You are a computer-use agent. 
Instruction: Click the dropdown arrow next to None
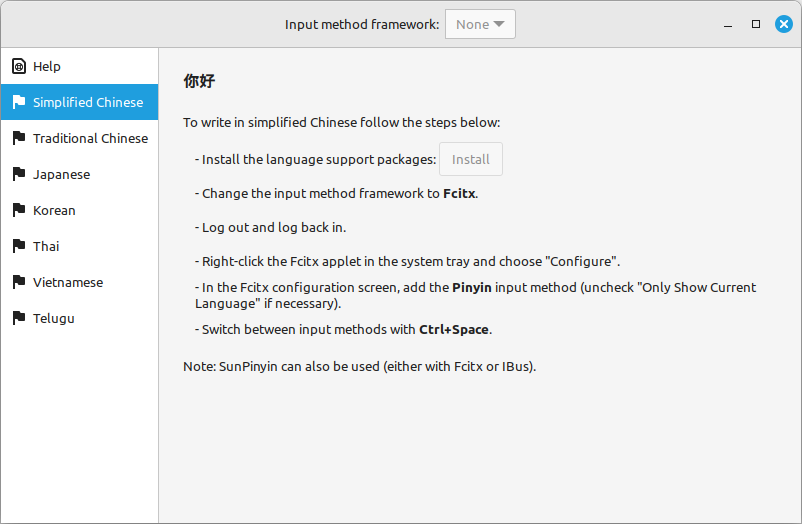click(x=499, y=24)
